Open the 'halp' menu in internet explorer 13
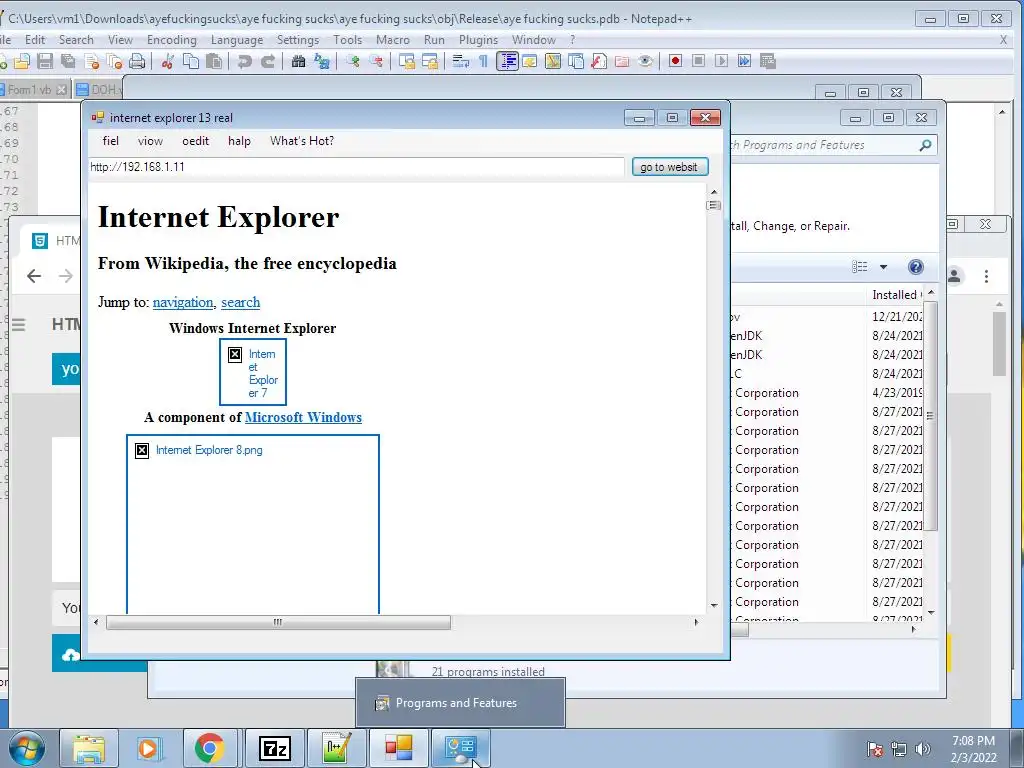This screenshot has height=768, width=1024. 240,140
